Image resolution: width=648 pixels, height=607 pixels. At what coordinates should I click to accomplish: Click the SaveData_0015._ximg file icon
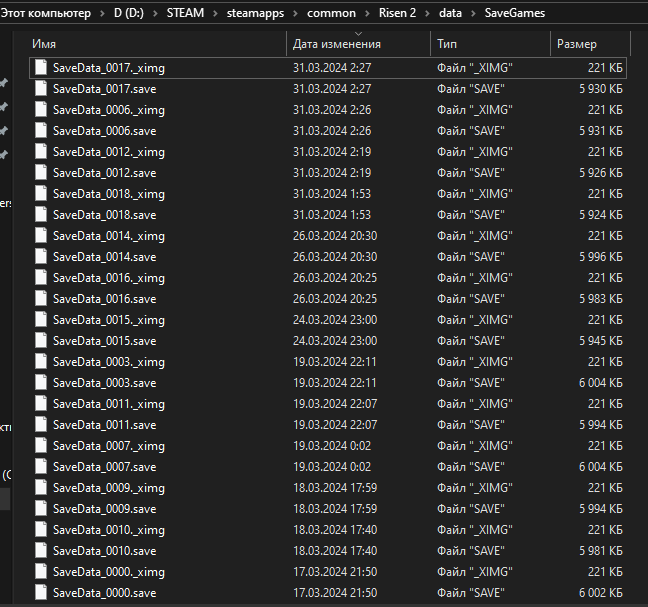41,319
